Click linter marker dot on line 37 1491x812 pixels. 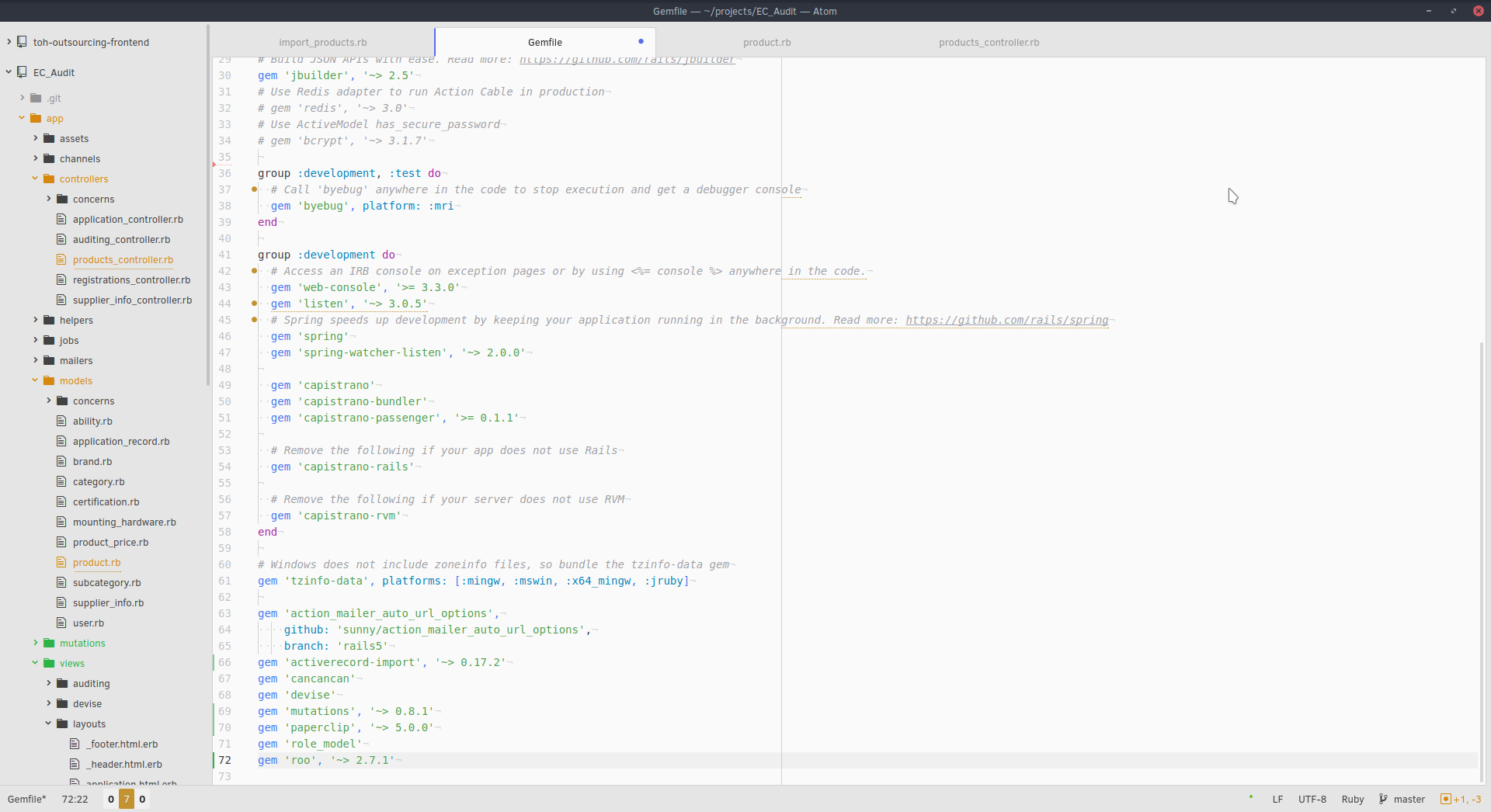coord(254,189)
